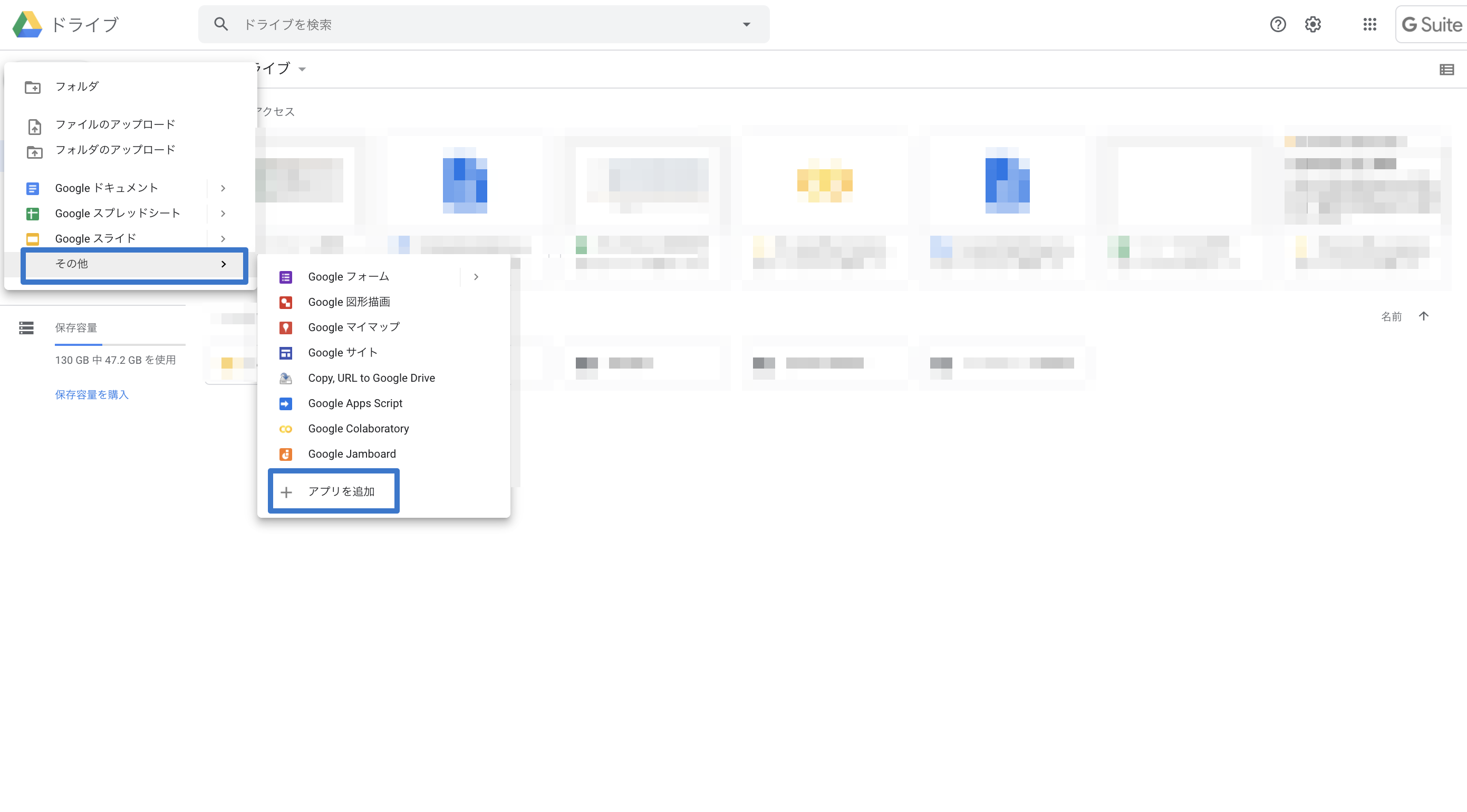Click the Google Colaboratory icon
Screen dimensions: 1467x812
[286, 429]
